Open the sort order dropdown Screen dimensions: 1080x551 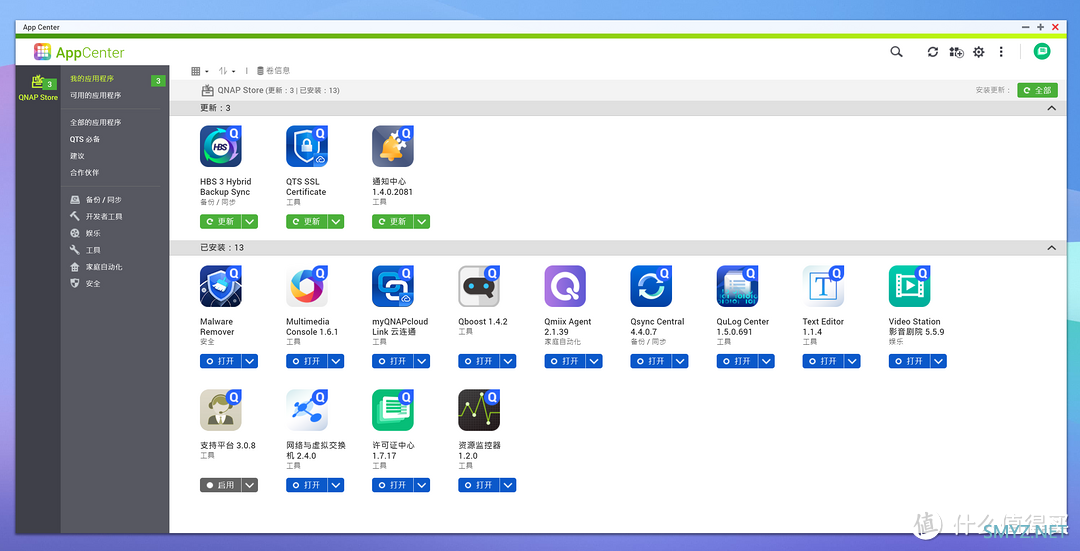[x=227, y=71]
